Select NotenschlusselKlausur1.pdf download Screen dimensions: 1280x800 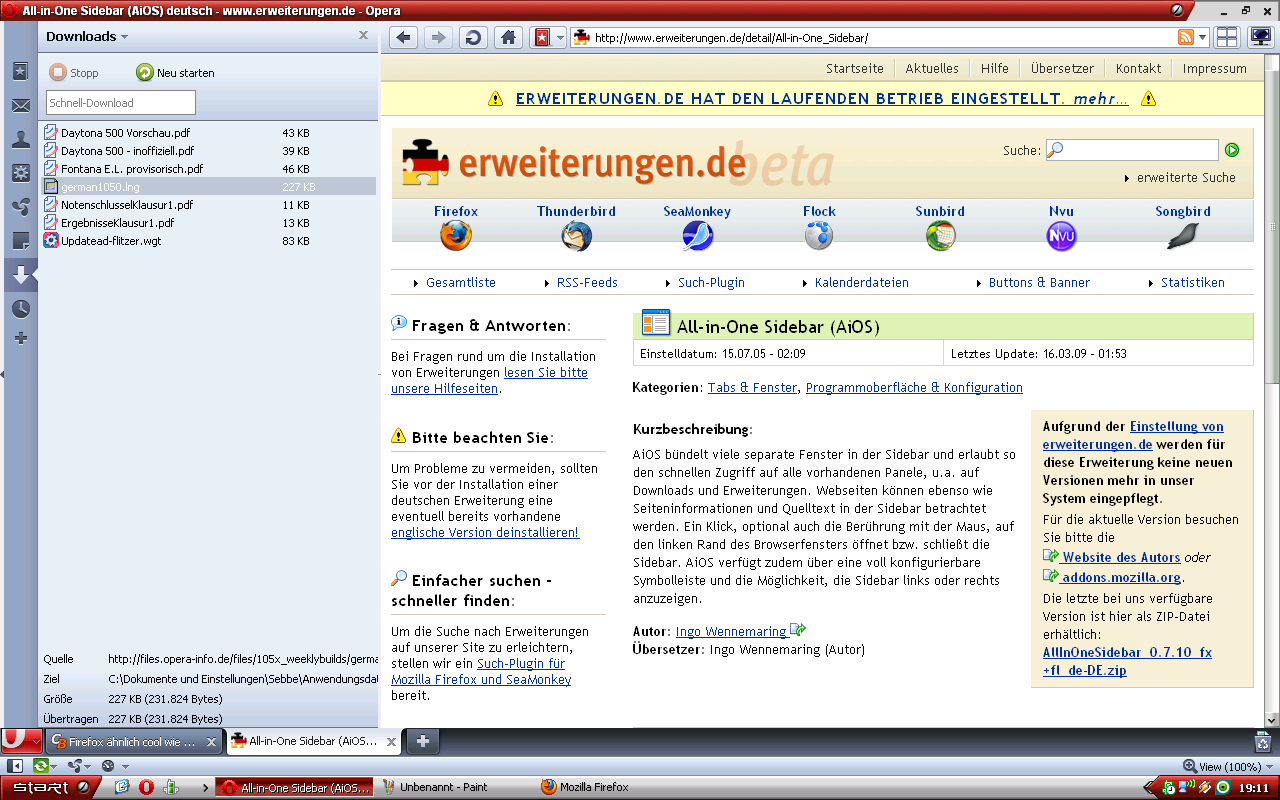coord(209,205)
